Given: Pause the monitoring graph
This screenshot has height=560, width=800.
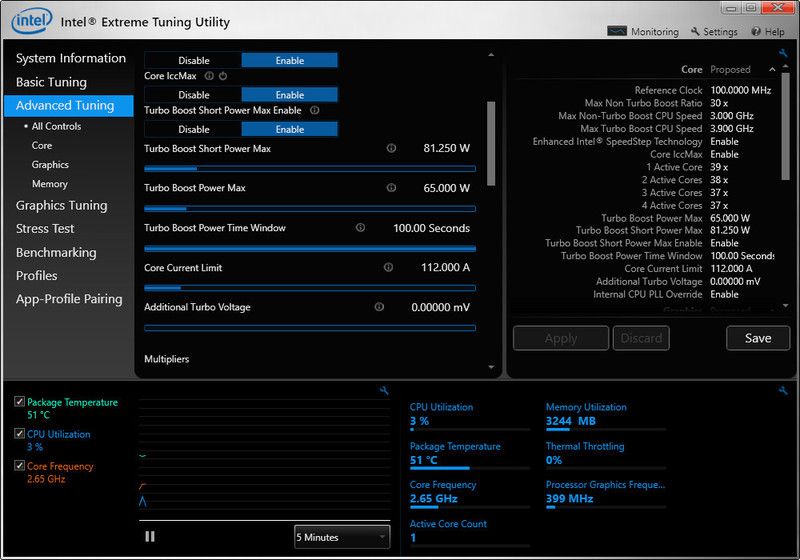Looking at the screenshot, I should (x=149, y=537).
